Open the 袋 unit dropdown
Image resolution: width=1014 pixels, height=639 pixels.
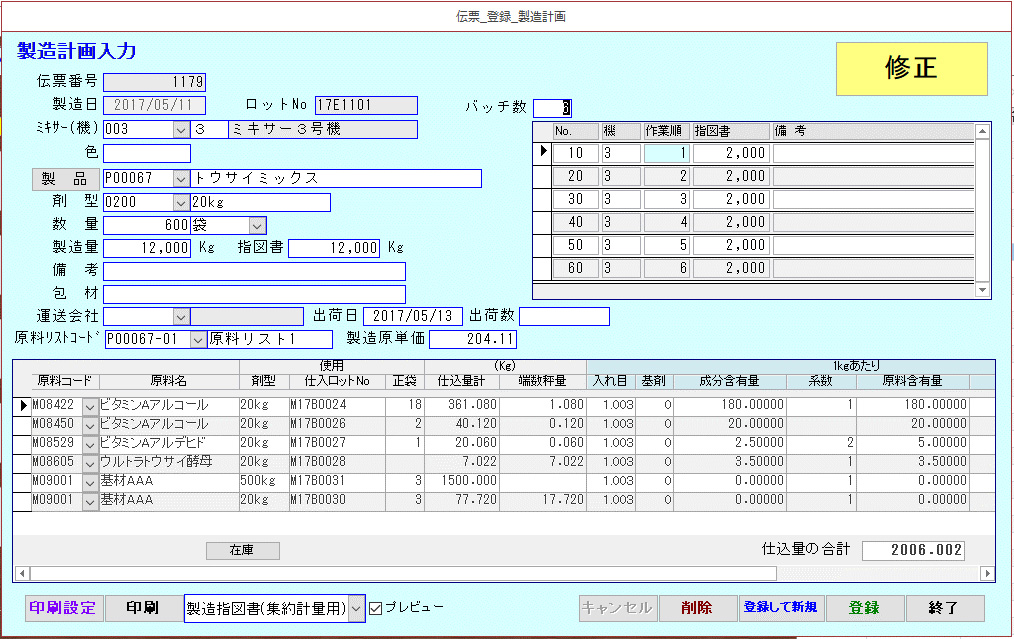(257, 225)
